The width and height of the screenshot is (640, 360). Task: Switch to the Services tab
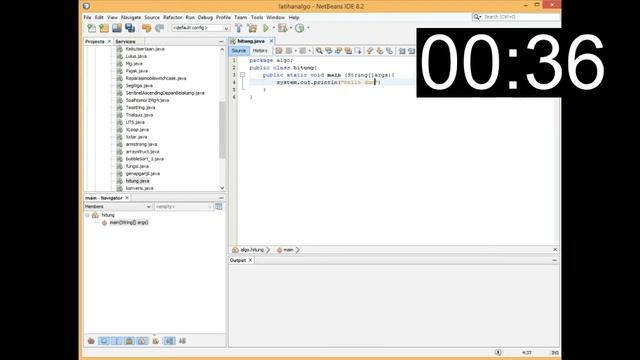(x=125, y=42)
